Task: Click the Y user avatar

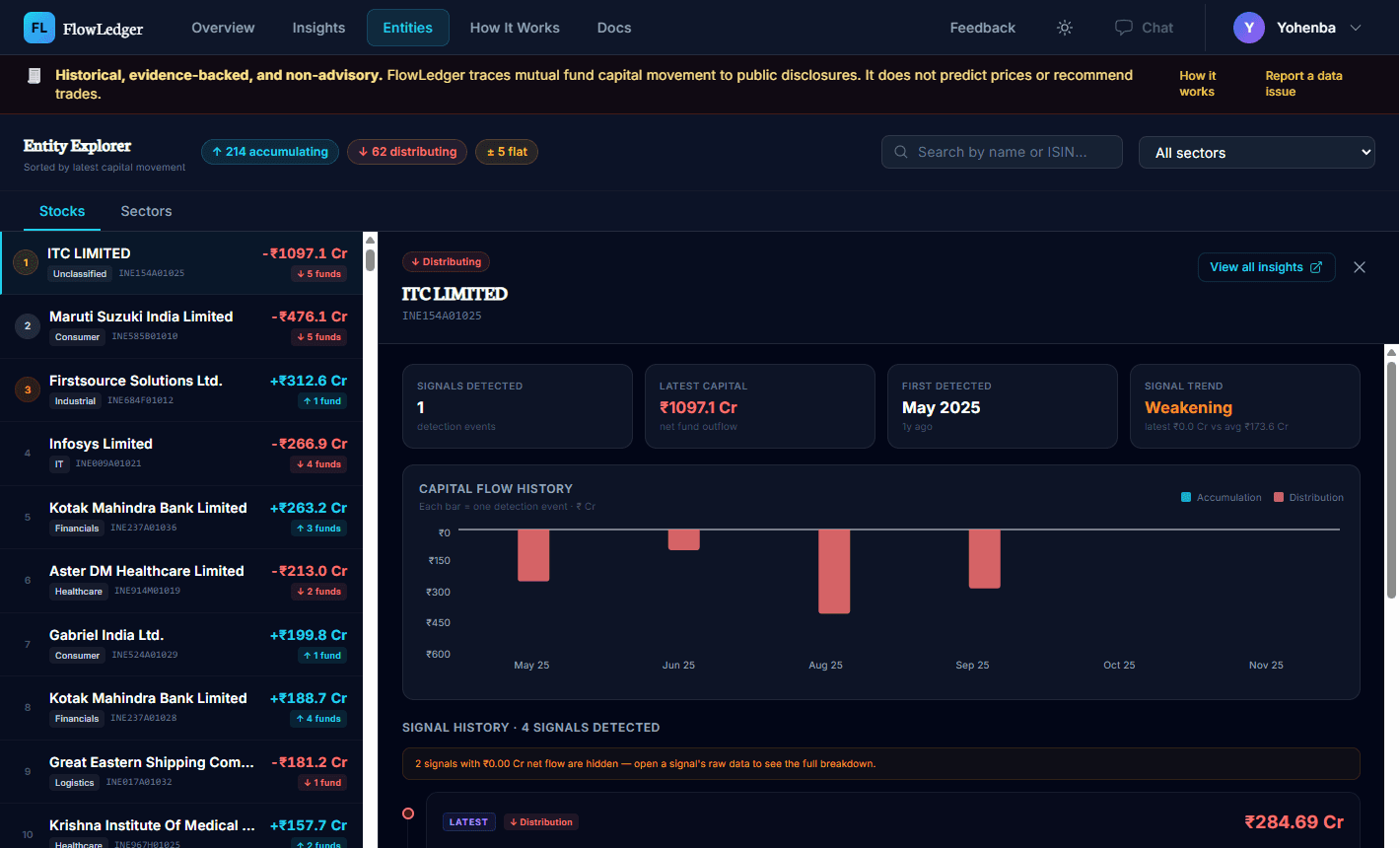Action: (x=1249, y=28)
